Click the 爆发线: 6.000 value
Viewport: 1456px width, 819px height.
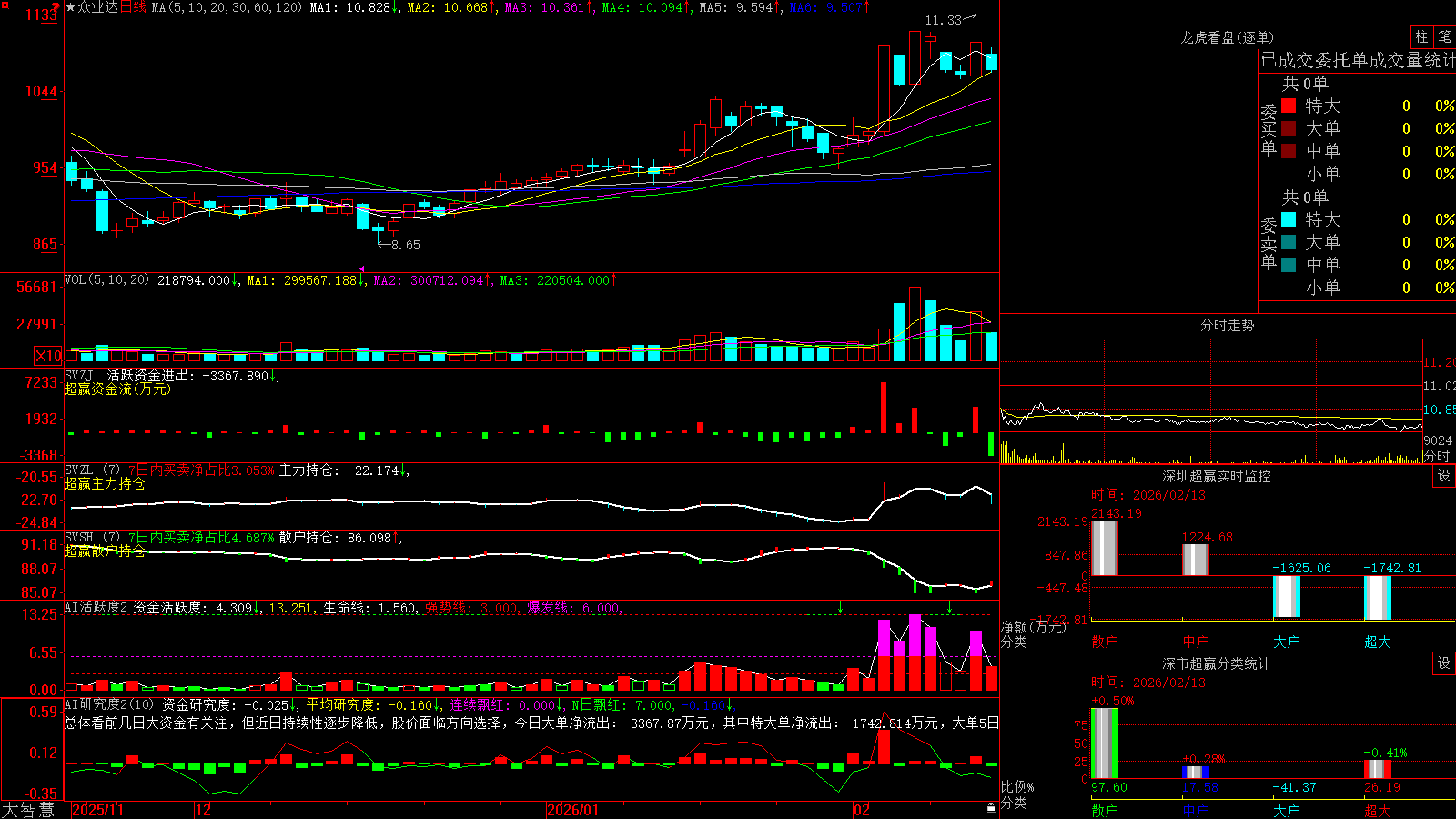tap(574, 608)
